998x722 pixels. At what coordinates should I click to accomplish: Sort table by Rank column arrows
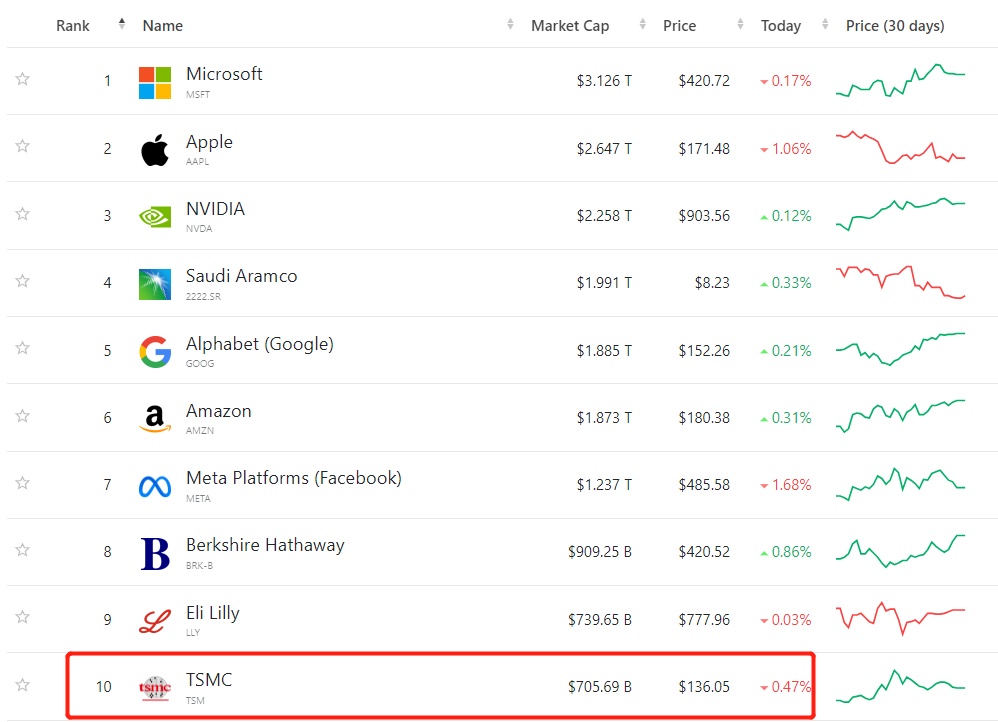click(122, 24)
